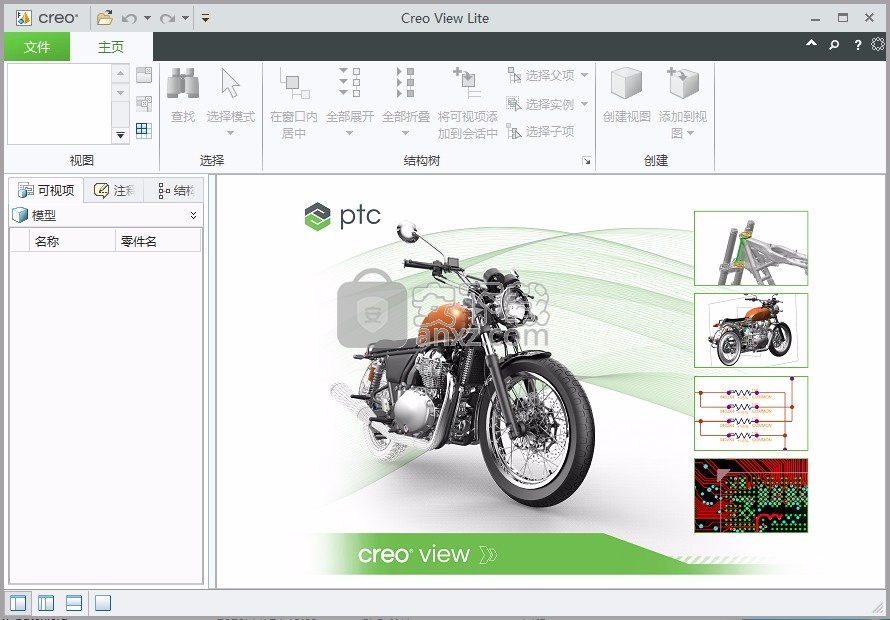Click the tiled grid views icon

pyautogui.click(x=144, y=131)
